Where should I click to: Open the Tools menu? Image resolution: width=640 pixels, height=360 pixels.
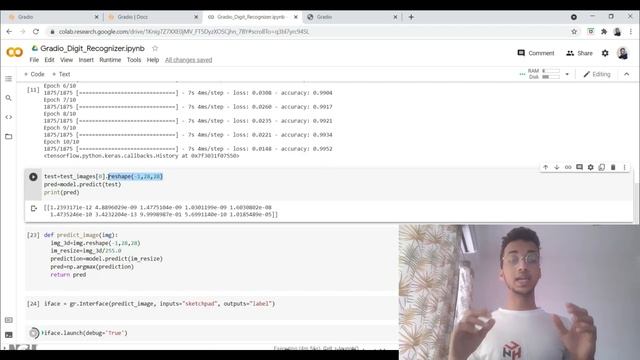pyautogui.click(x=134, y=60)
